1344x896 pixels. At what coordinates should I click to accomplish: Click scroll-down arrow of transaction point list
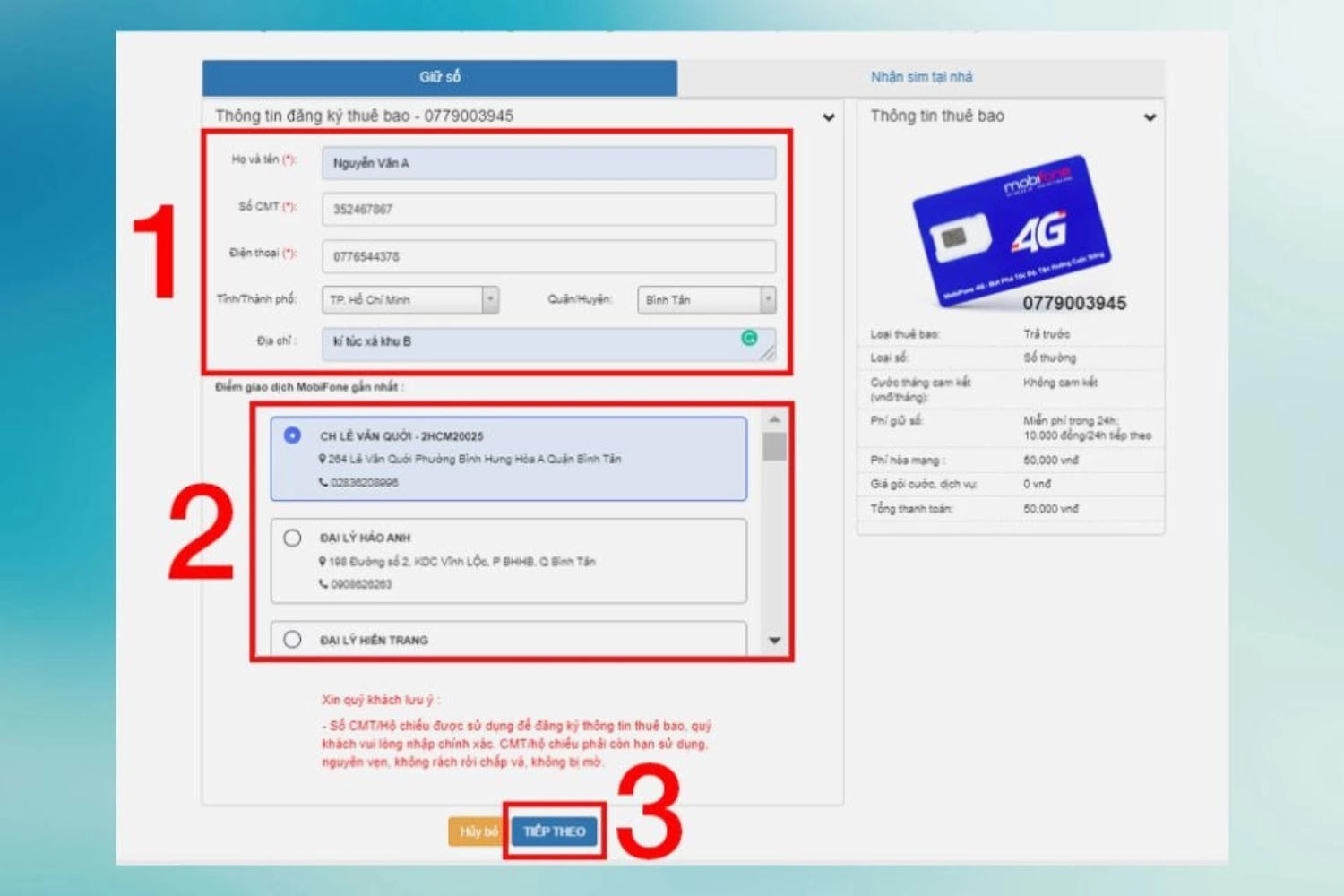[x=774, y=640]
